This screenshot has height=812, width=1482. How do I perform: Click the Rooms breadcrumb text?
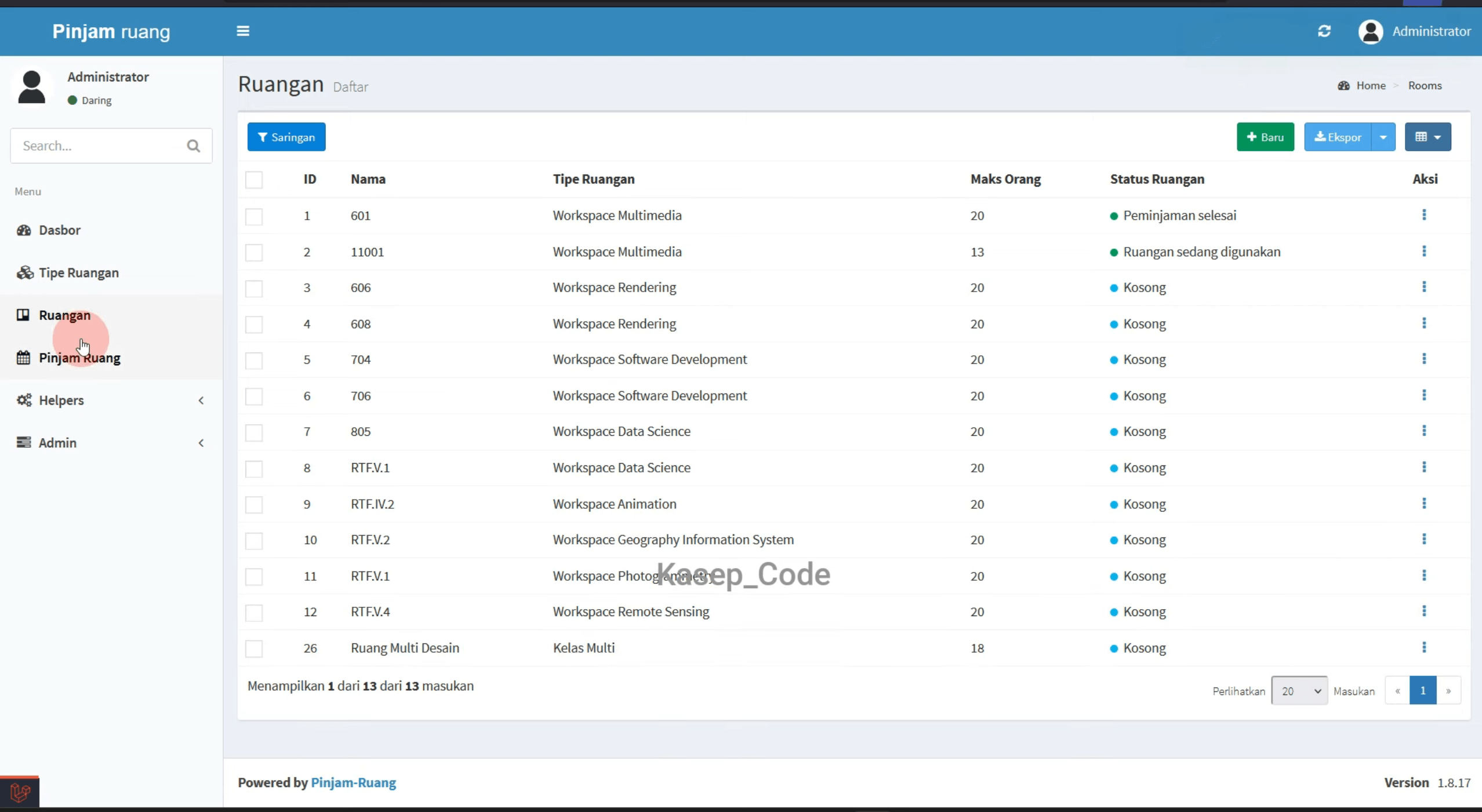point(1425,86)
